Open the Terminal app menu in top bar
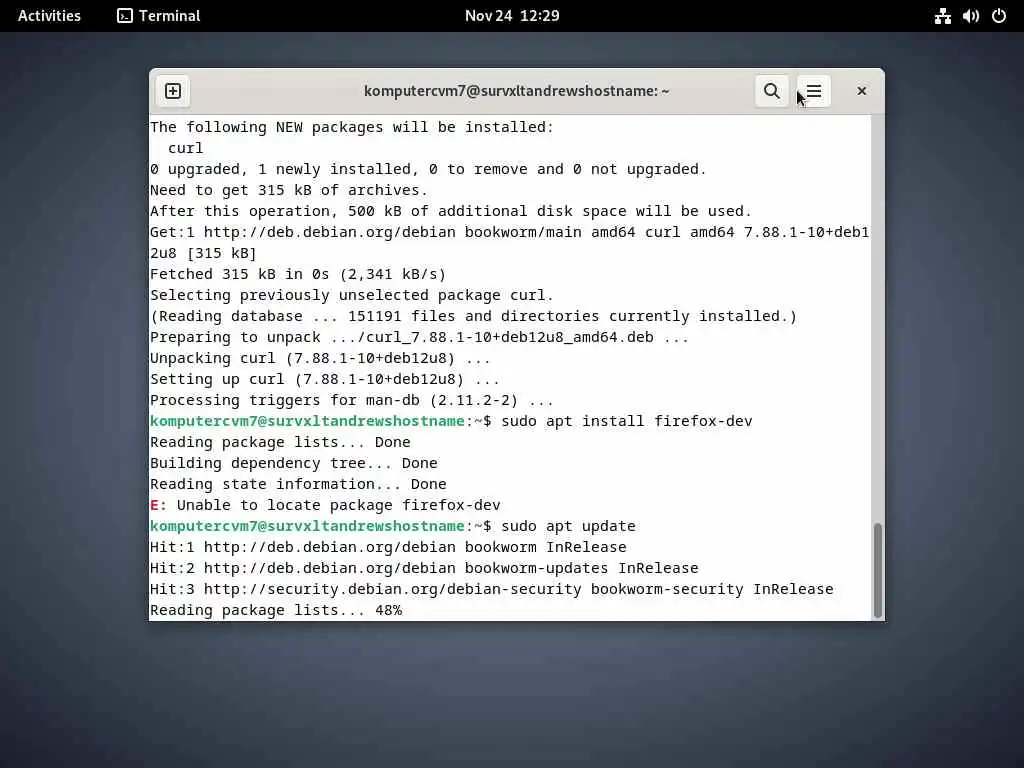The image size is (1024, 768). (x=159, y=16)
